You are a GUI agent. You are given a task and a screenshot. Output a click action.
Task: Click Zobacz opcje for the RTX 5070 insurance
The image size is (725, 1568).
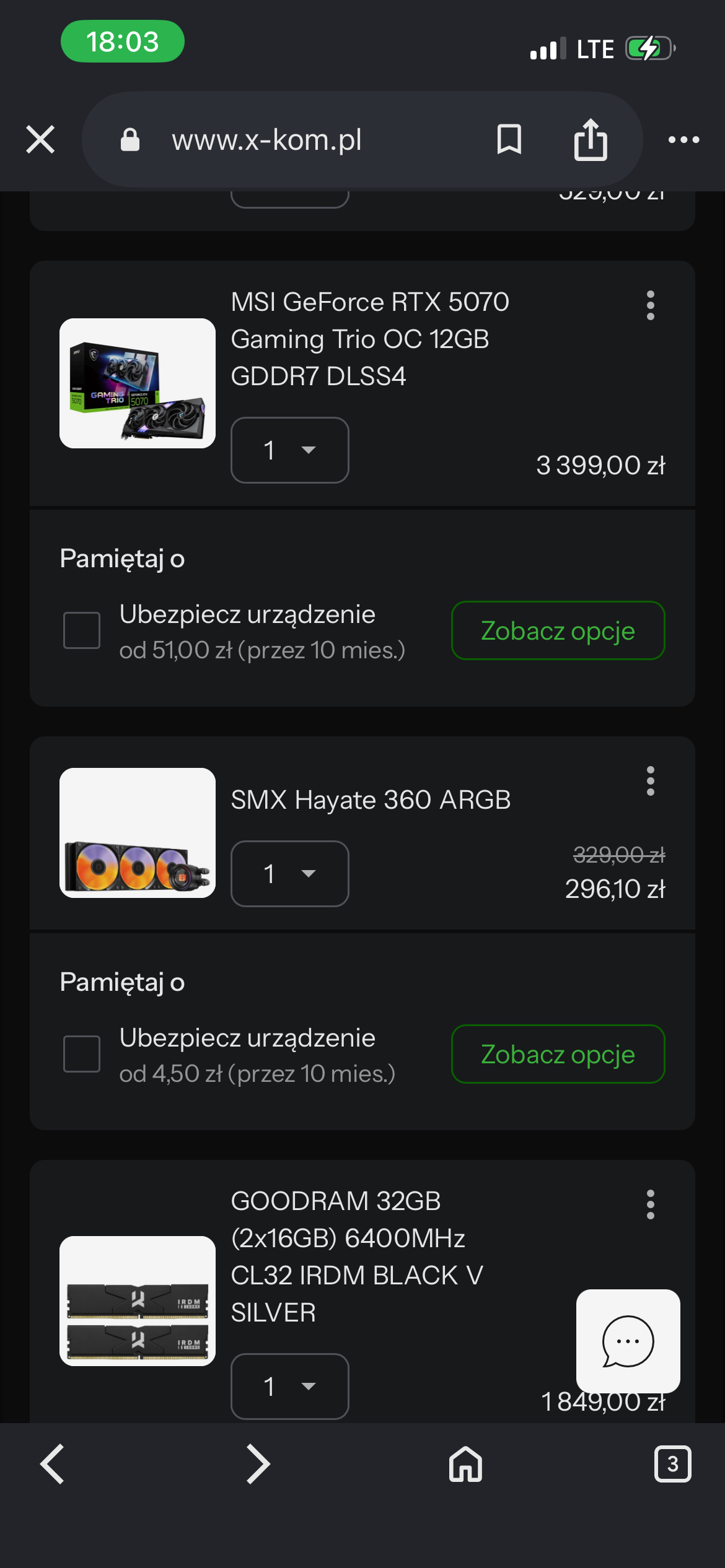click(558, 630)
